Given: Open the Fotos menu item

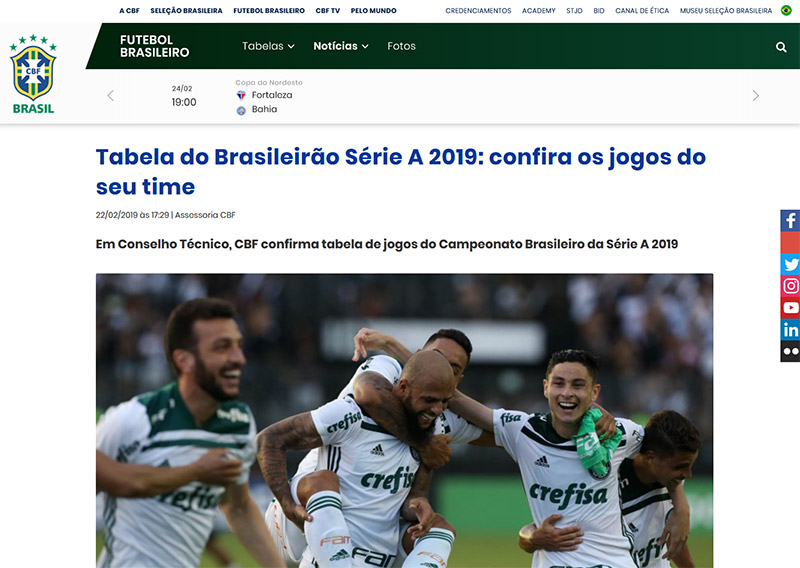Looking at the screenshot, I should 401,46.
